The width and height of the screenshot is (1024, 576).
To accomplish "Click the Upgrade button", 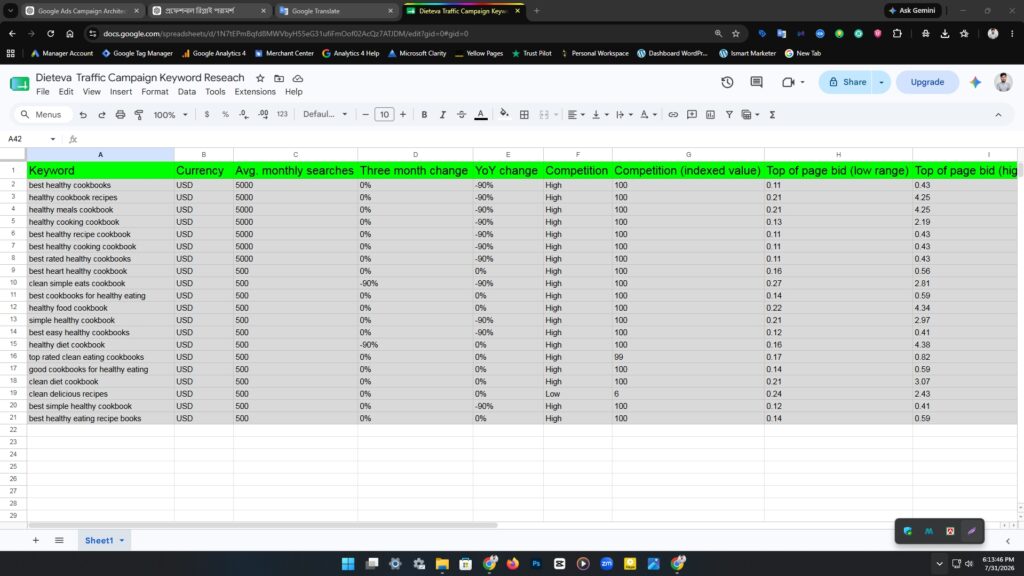I will [927, 82].
